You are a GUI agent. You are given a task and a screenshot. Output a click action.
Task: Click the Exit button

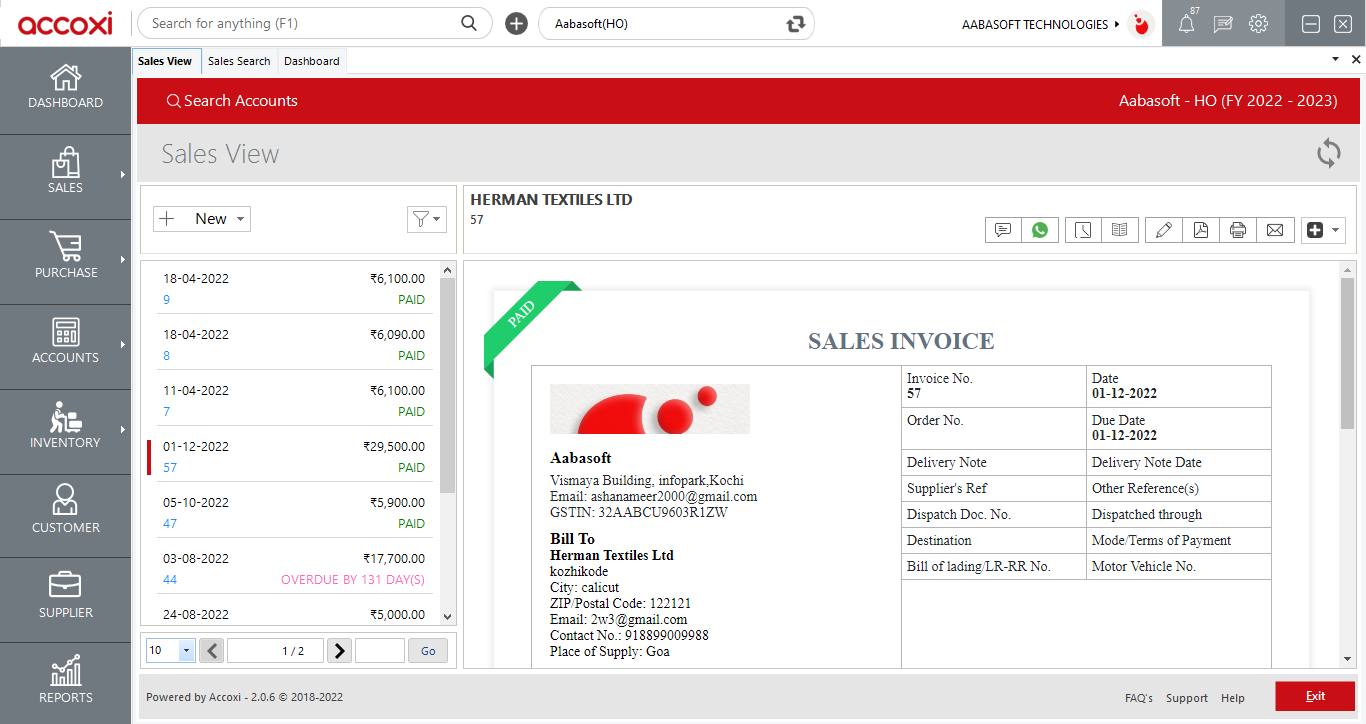[x=1314, y=696]
